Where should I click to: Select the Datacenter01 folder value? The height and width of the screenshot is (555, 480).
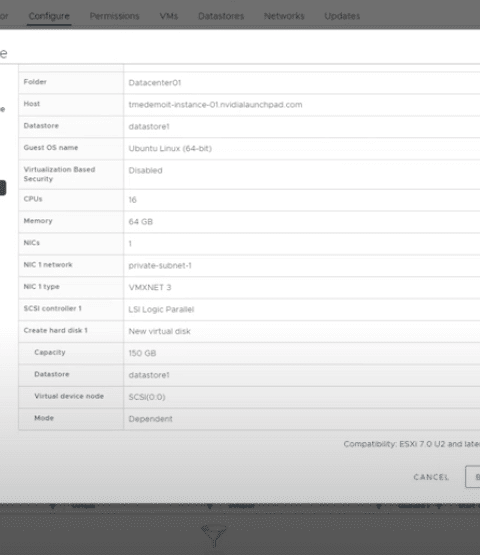(155, 83)
